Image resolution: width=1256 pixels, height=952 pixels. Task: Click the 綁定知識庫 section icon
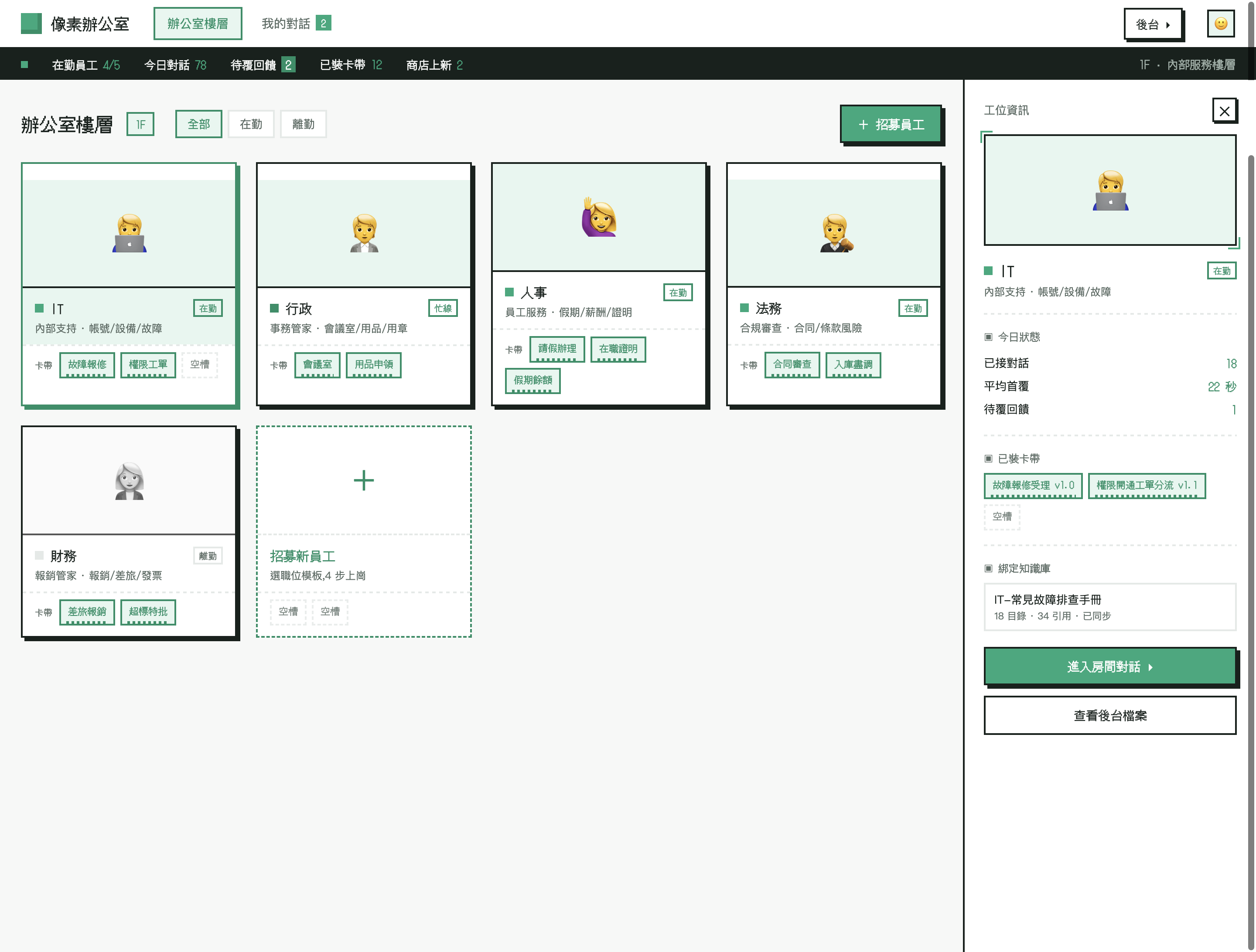click(x=988, y=569)
